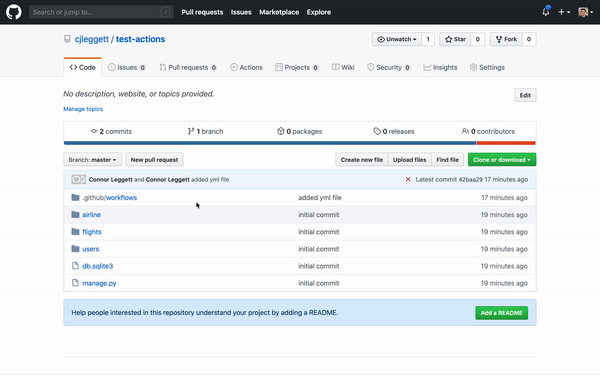Viewport: 600px width, 375px height.
Task: Click the language breakdown color bar
Action: pos(300,143)
